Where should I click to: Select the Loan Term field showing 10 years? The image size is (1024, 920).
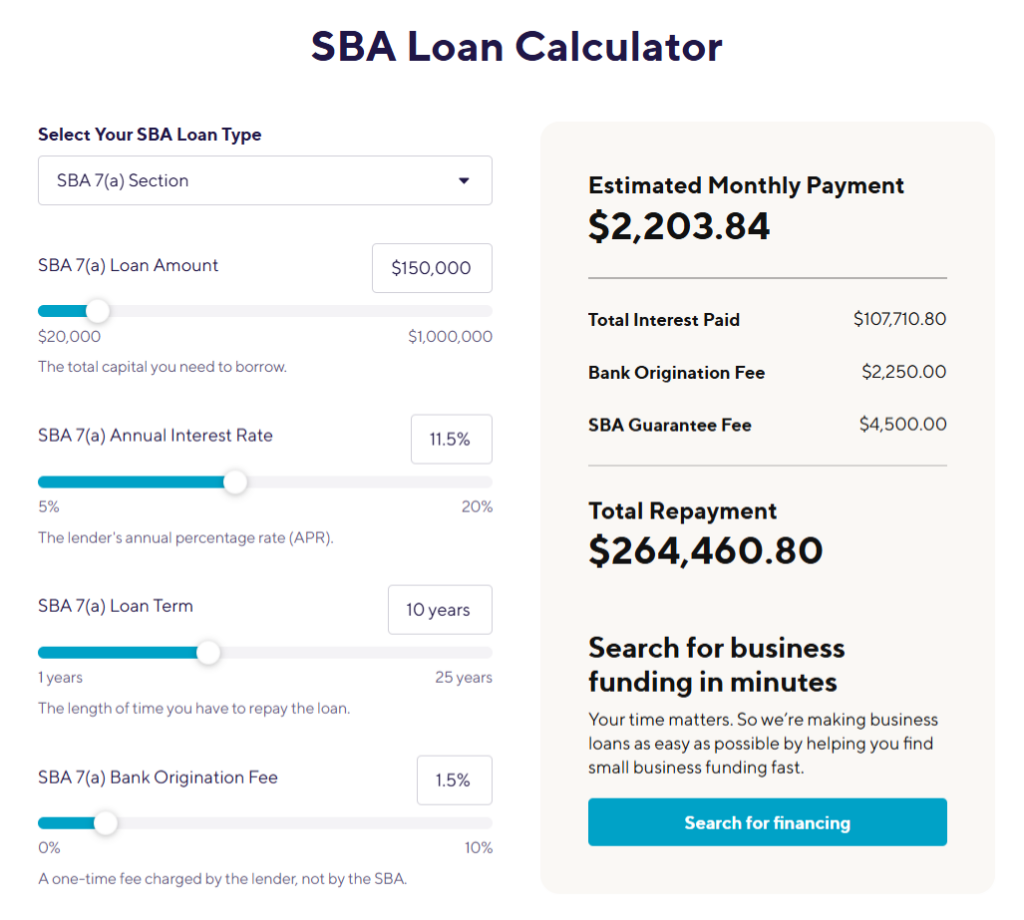(x=440, y=609)
